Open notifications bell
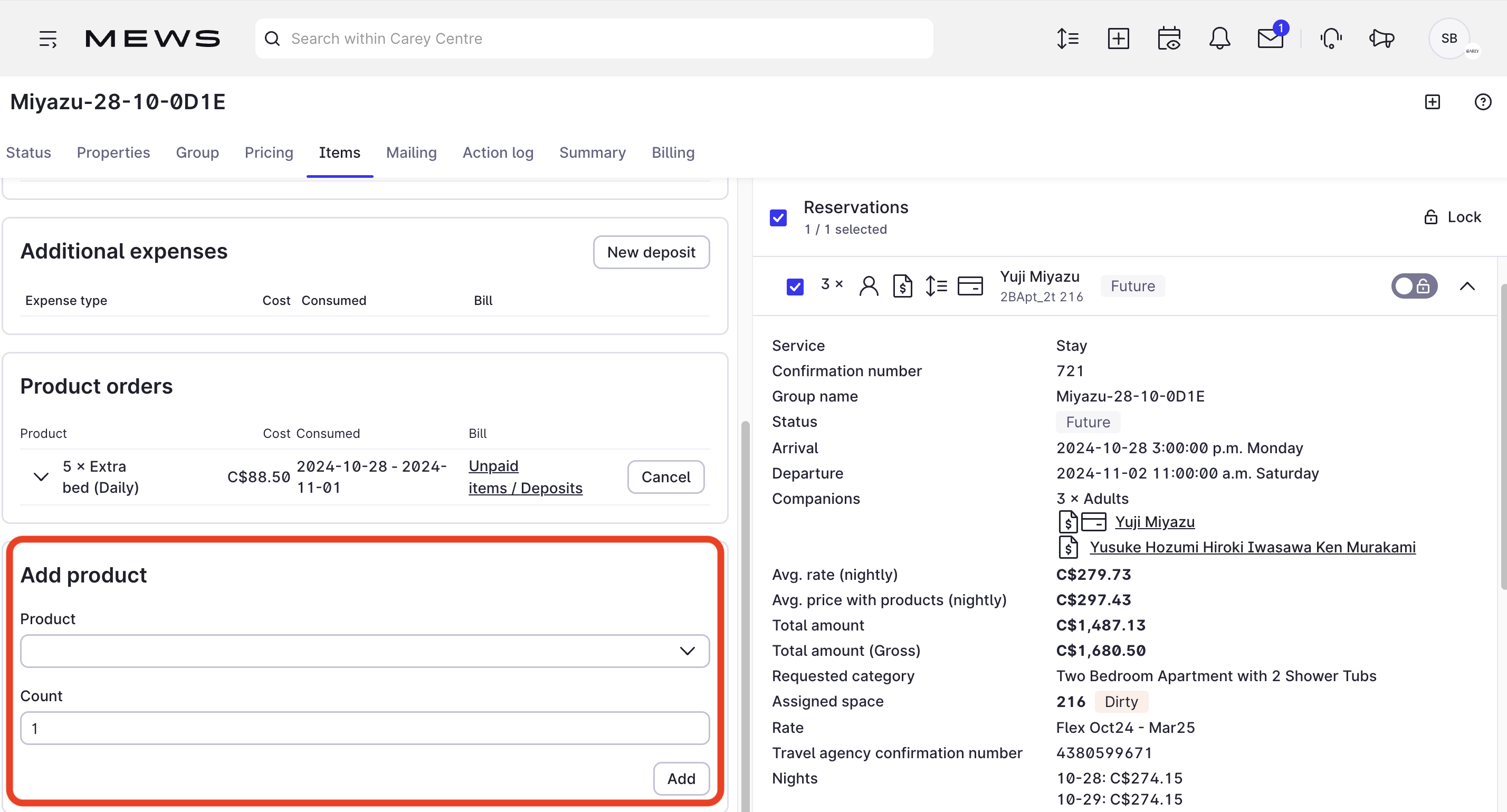Screen dimensions: 1507x812 coord(1219,39)
